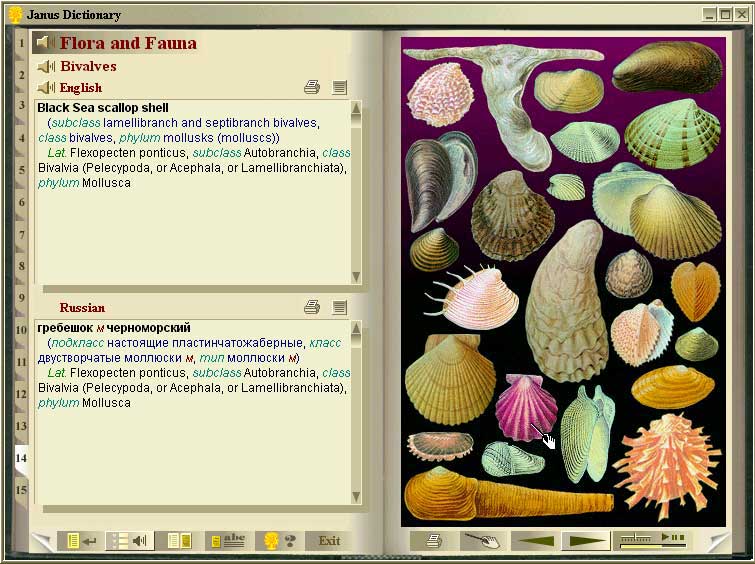Image resolution: width=755 pixels, height=564 pixels.
Task: Play audio for Flora and Fauna heading
Action: coord(45,43)
